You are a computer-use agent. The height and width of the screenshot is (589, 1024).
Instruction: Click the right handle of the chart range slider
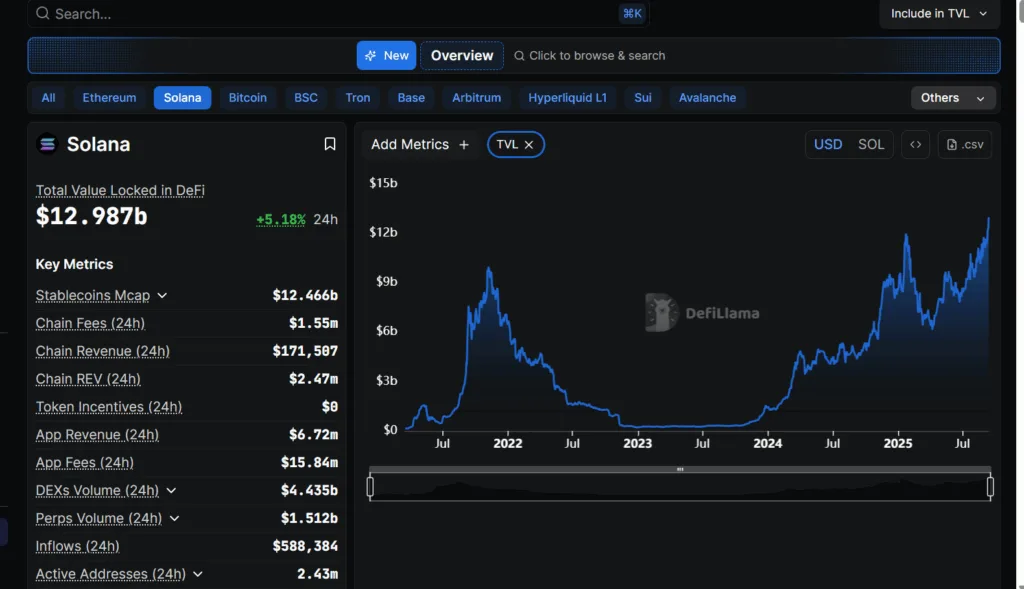[990, 487]
